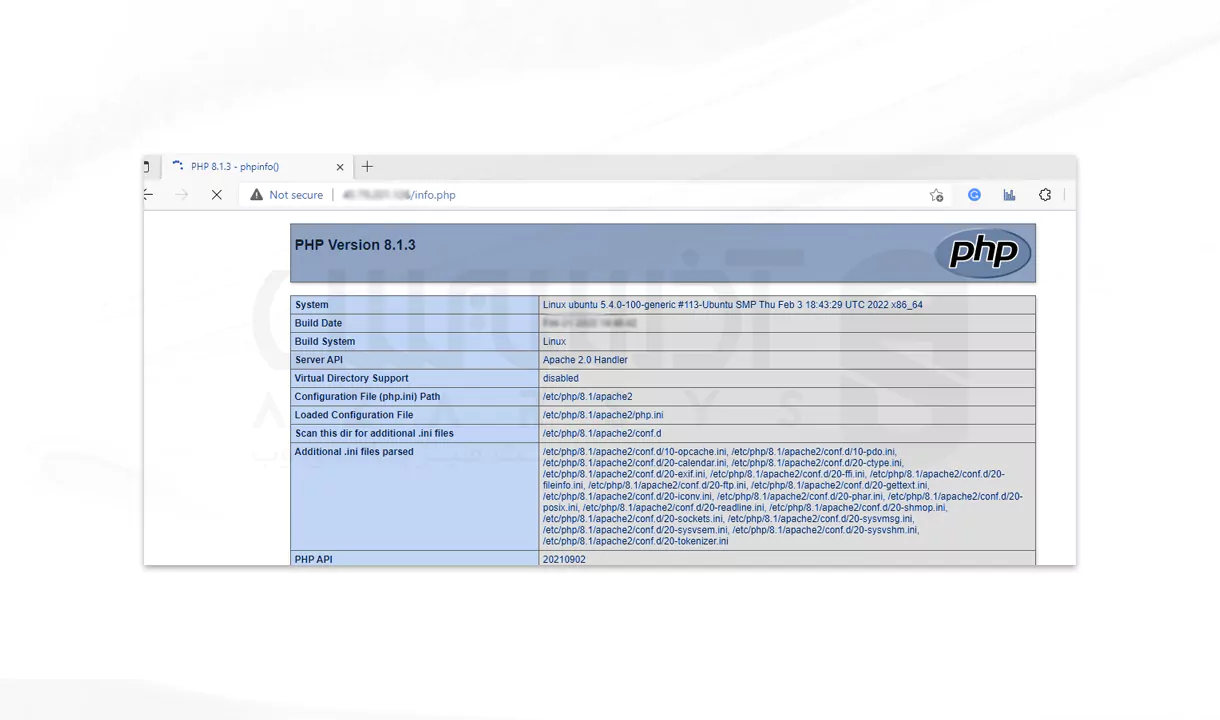This screenshot has width=1220, height=720.
Task: Click the PHP Version 8.1.3 heading
Action: 355,245
